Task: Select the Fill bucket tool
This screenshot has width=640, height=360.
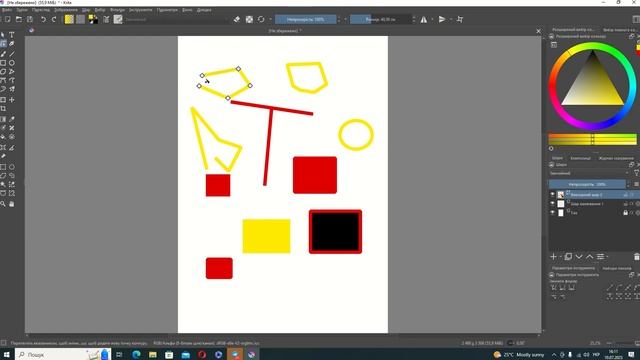Action: [3, 137]
